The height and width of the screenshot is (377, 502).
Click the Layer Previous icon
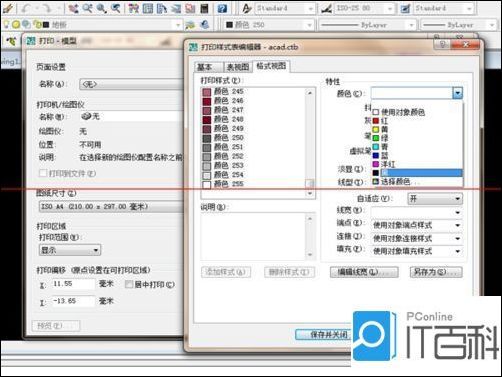pos(204,24)
